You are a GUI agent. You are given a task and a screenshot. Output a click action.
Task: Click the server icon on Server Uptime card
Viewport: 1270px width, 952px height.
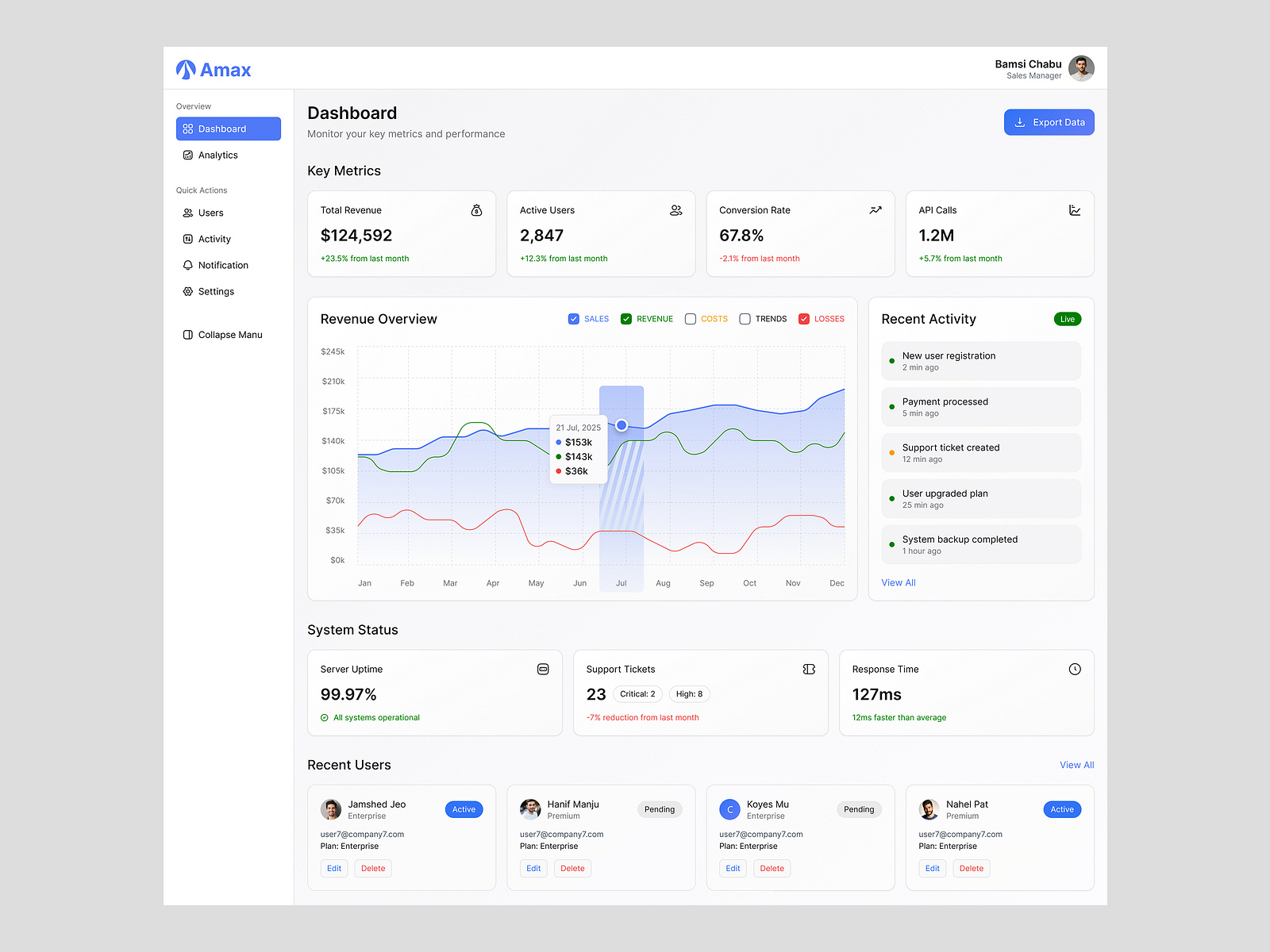543,669
